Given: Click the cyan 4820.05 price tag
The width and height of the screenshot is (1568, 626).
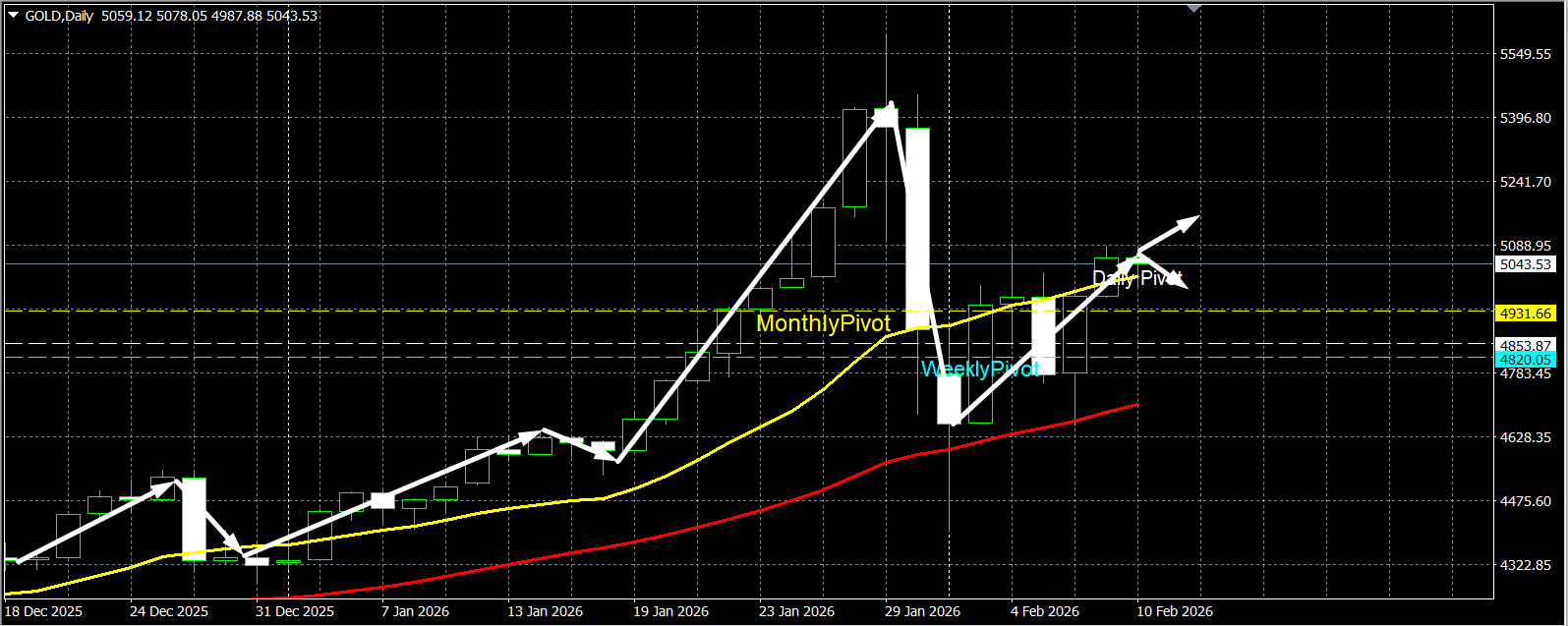Looking at the screenshot, I should pyautogui.click(x=1526, y=360).
